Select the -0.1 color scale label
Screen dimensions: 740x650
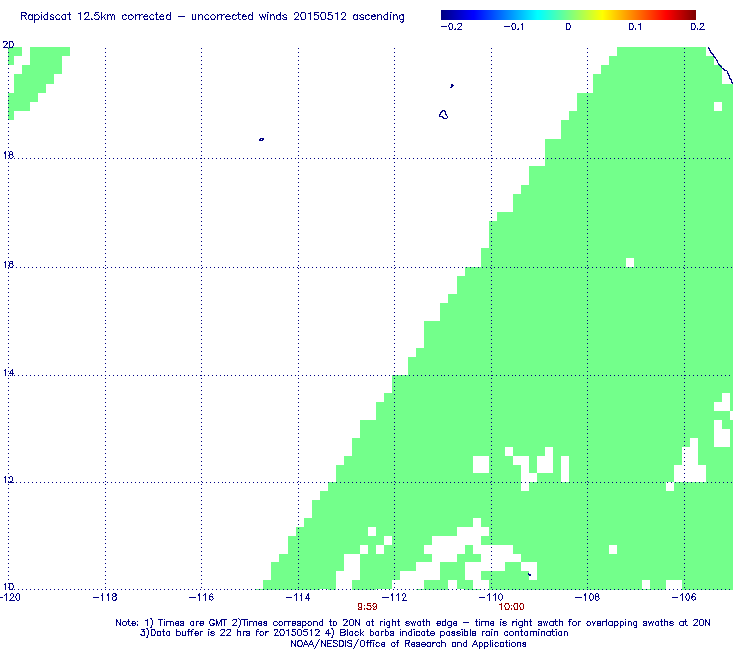tap(514, 27)
